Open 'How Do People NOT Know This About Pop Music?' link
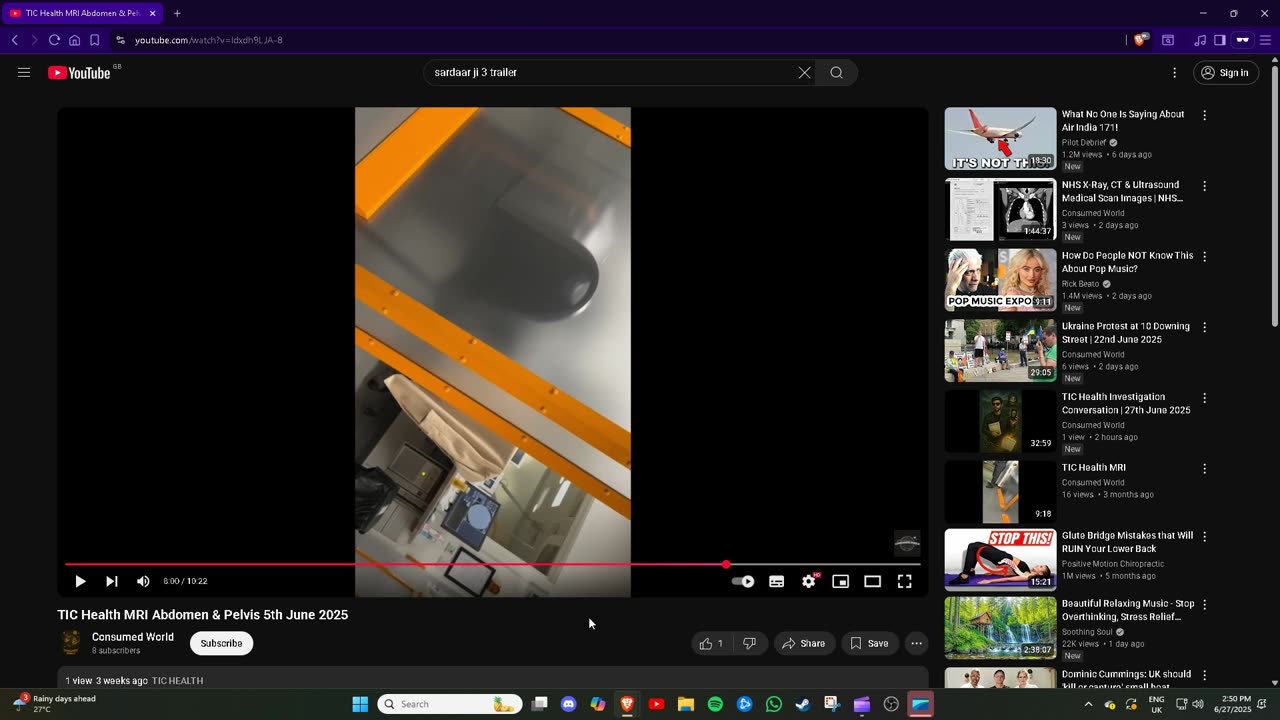This screenshot has width=1280, height=720. (x=1127, y=262)
